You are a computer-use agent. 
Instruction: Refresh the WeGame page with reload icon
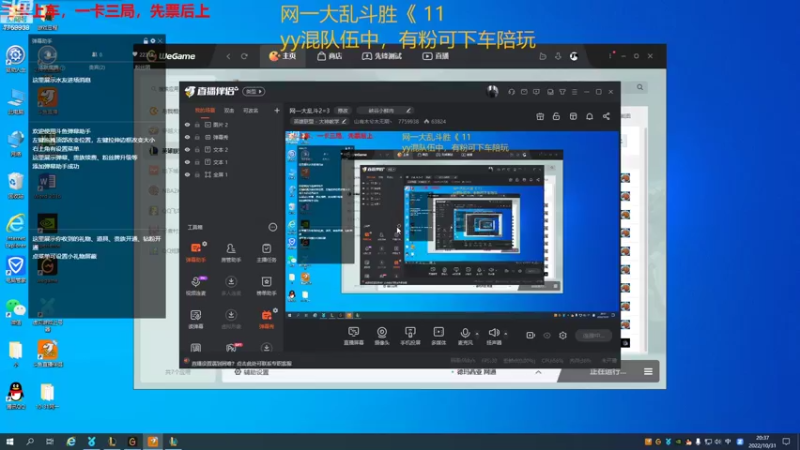(244, 56)
